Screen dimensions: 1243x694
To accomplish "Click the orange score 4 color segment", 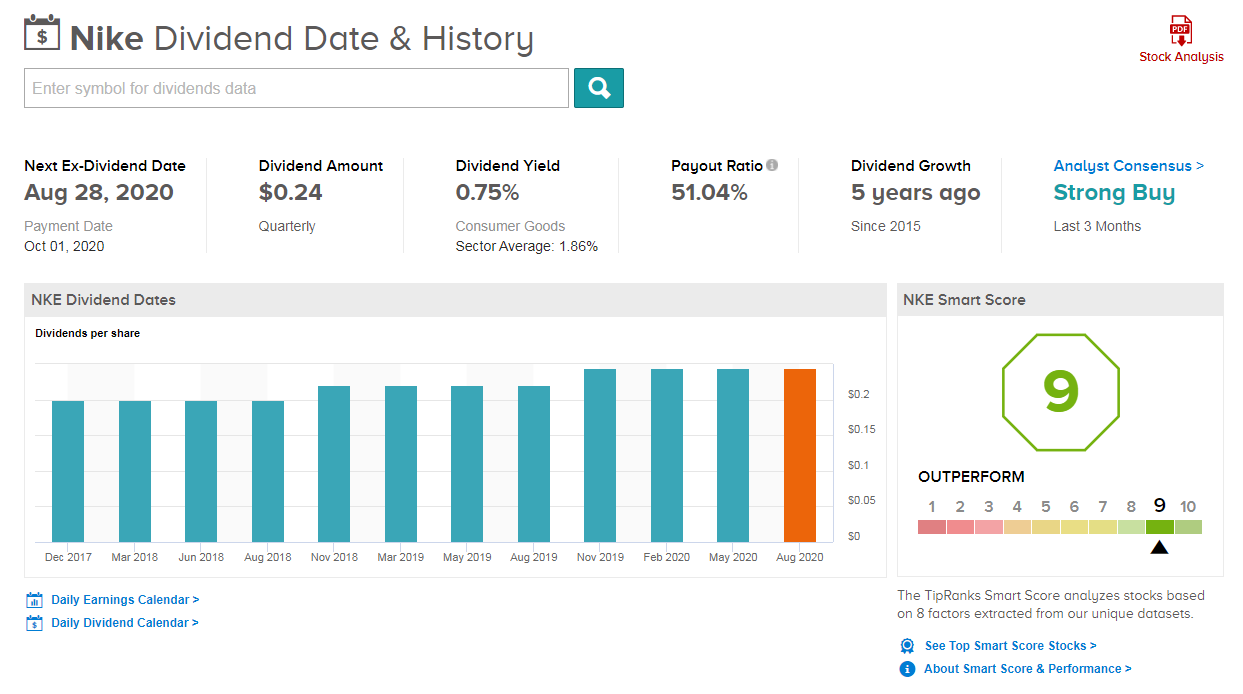I will (1017, 527).
